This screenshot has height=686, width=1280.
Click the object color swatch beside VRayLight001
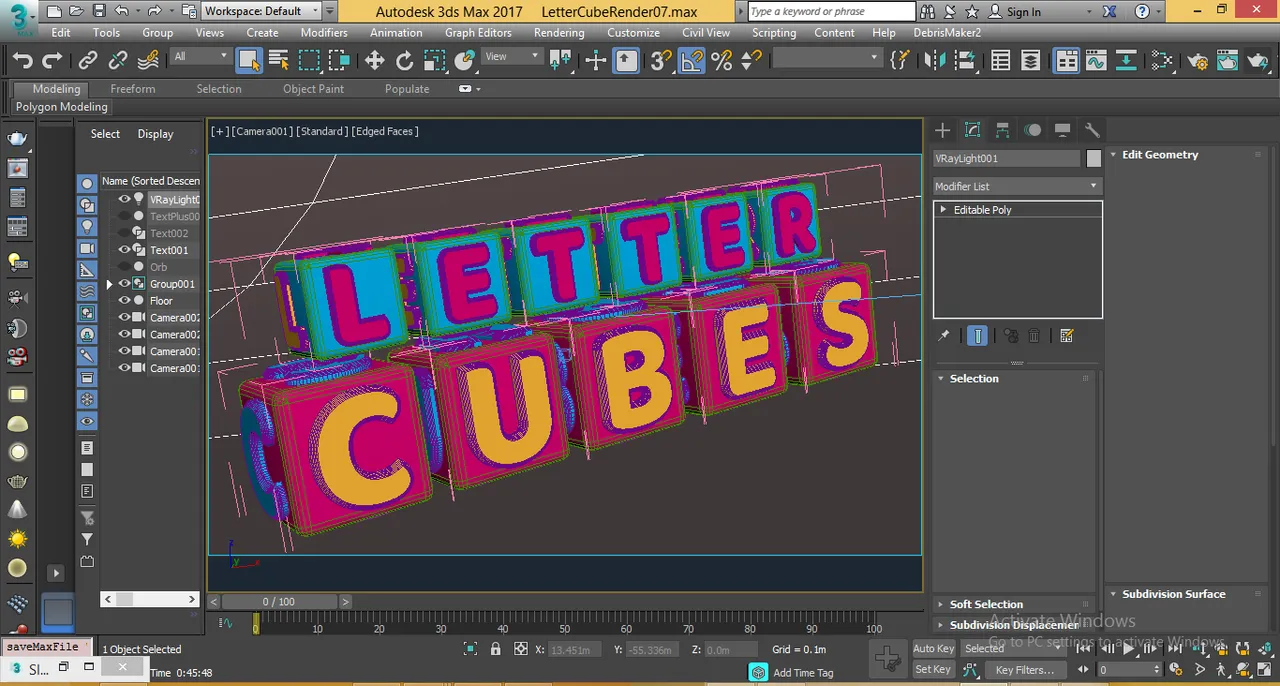click(1094, 158)
